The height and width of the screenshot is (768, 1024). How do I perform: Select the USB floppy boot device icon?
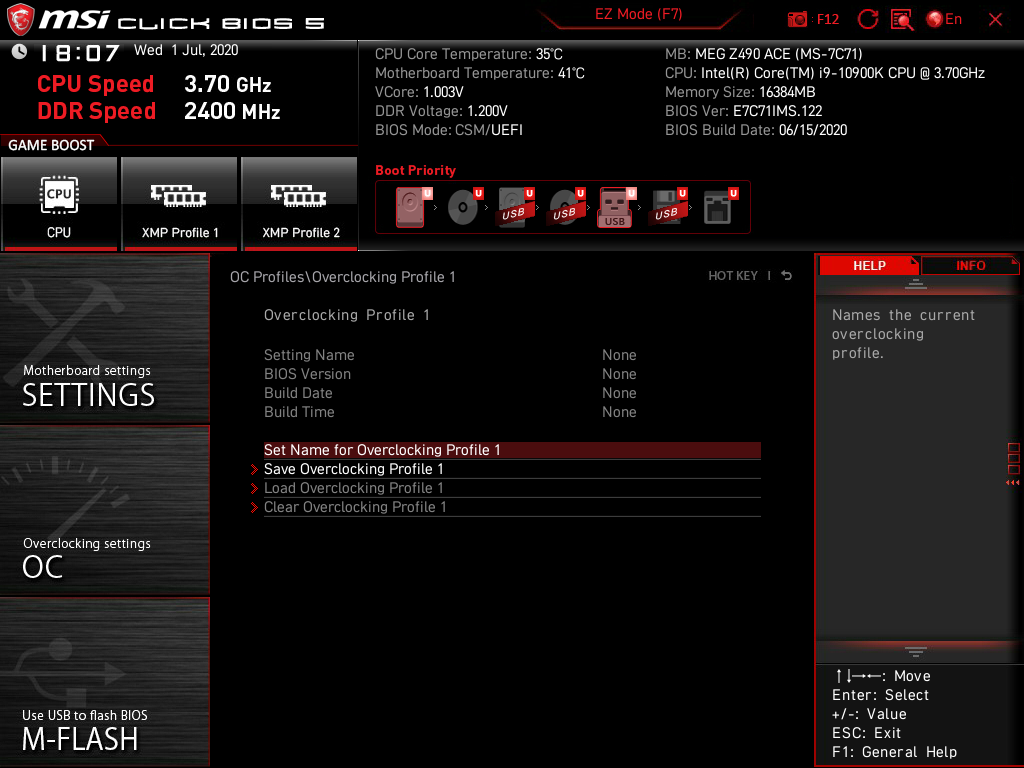665,207
